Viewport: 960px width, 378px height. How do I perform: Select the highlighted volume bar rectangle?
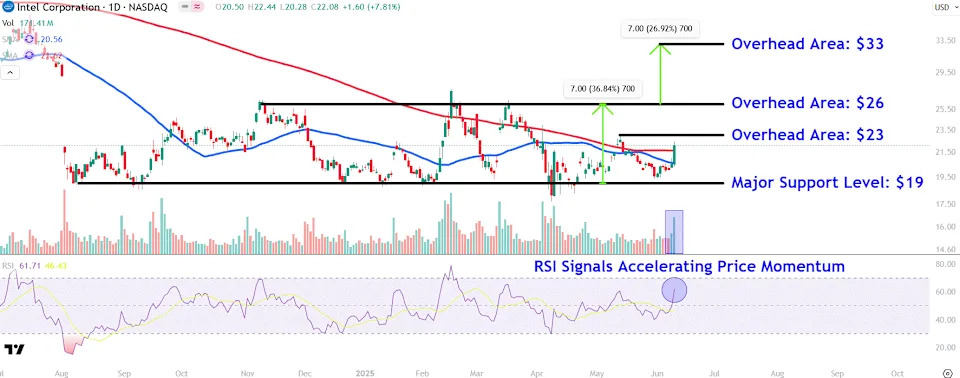click(x=674, y=232)
